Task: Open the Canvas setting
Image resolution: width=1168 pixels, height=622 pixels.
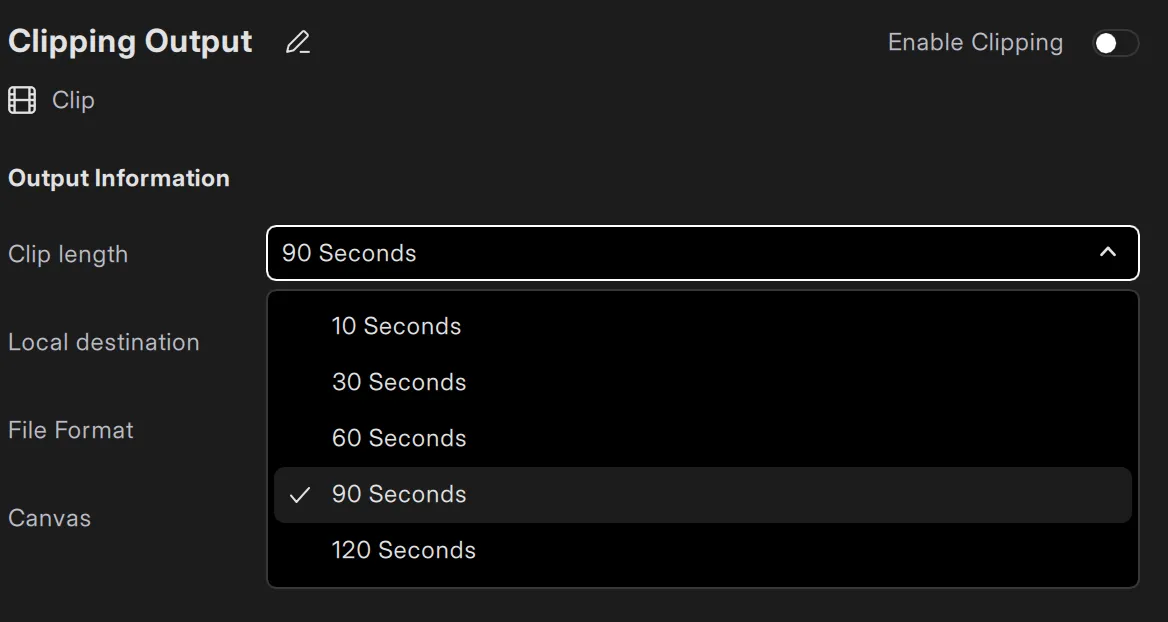Action: 49,518
